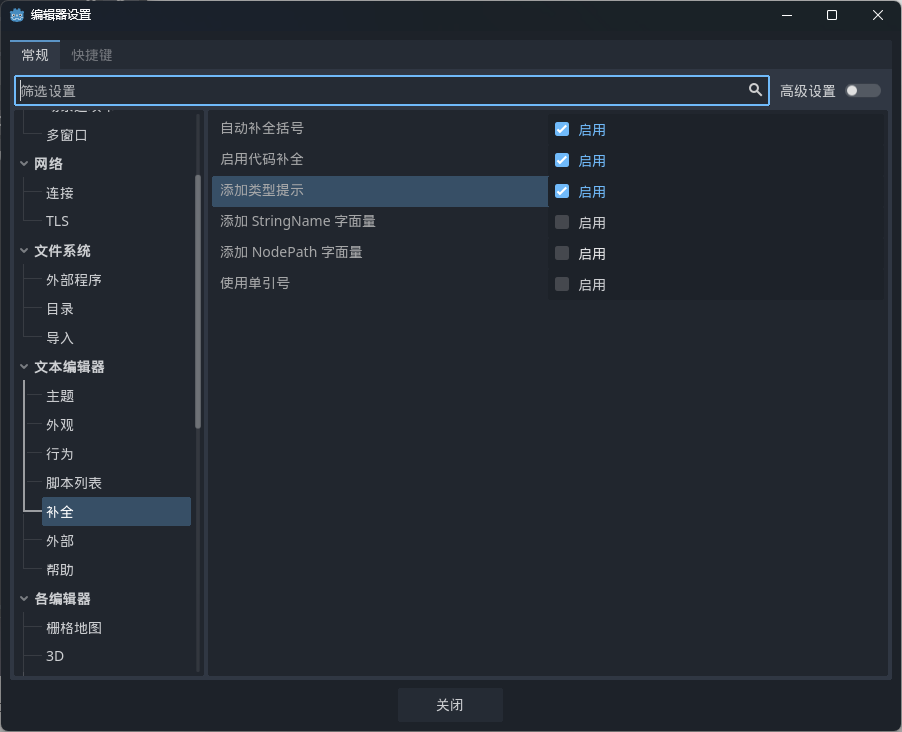
Task: Select the 常规 tab
Action: pos(35,55)
